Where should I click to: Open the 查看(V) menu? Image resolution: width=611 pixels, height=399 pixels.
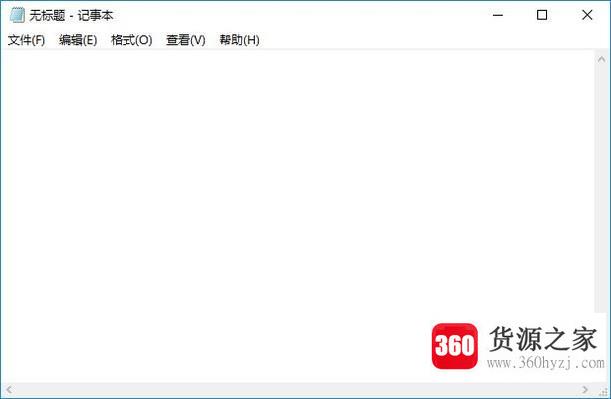tap(185, 40)
